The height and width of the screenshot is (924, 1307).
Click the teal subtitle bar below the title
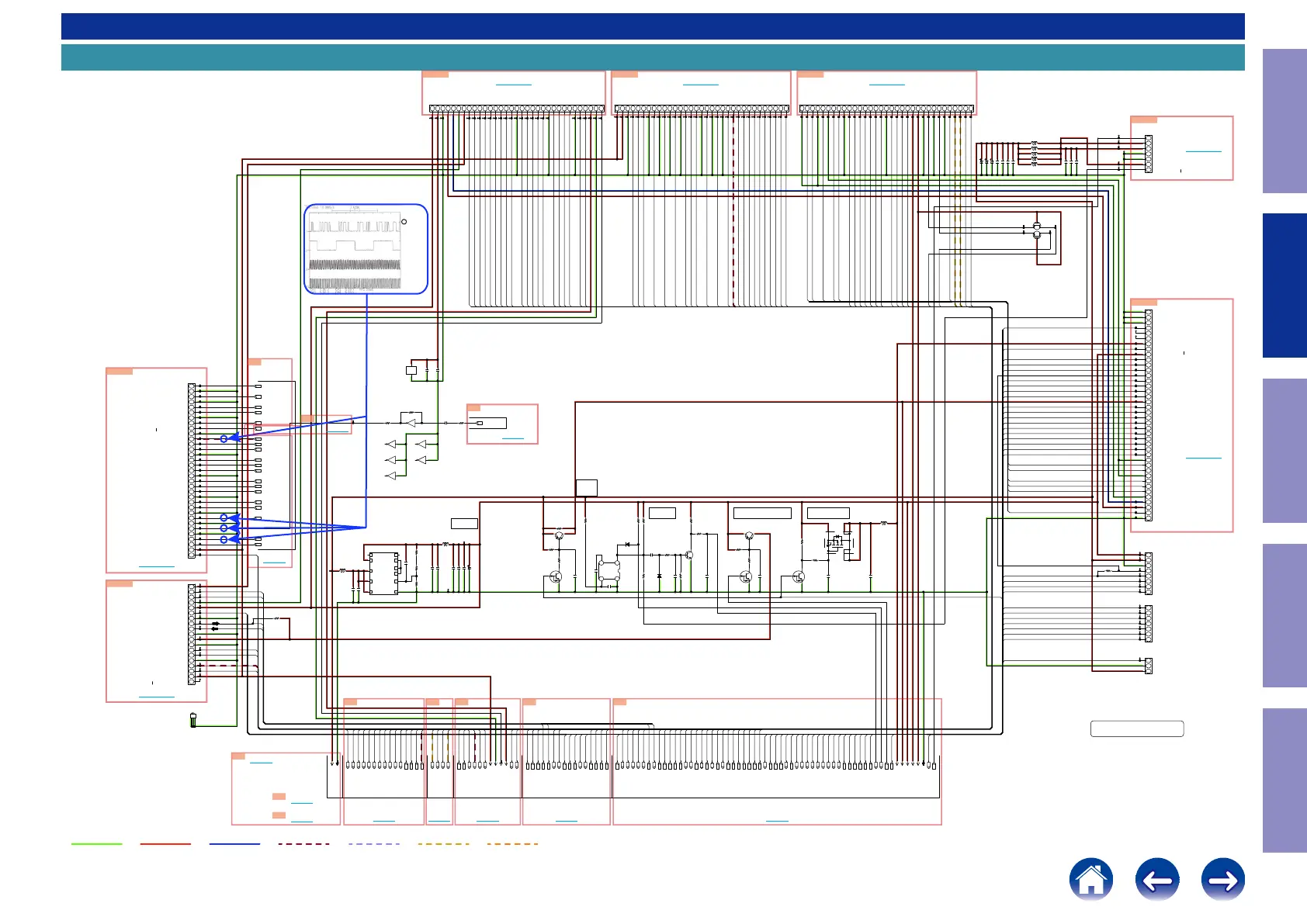click(x=653, y=57)
